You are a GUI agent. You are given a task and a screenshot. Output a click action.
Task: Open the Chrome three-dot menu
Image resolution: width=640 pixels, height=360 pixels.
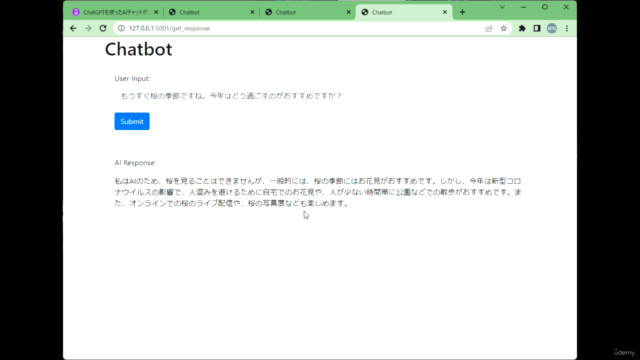[567, 28]
